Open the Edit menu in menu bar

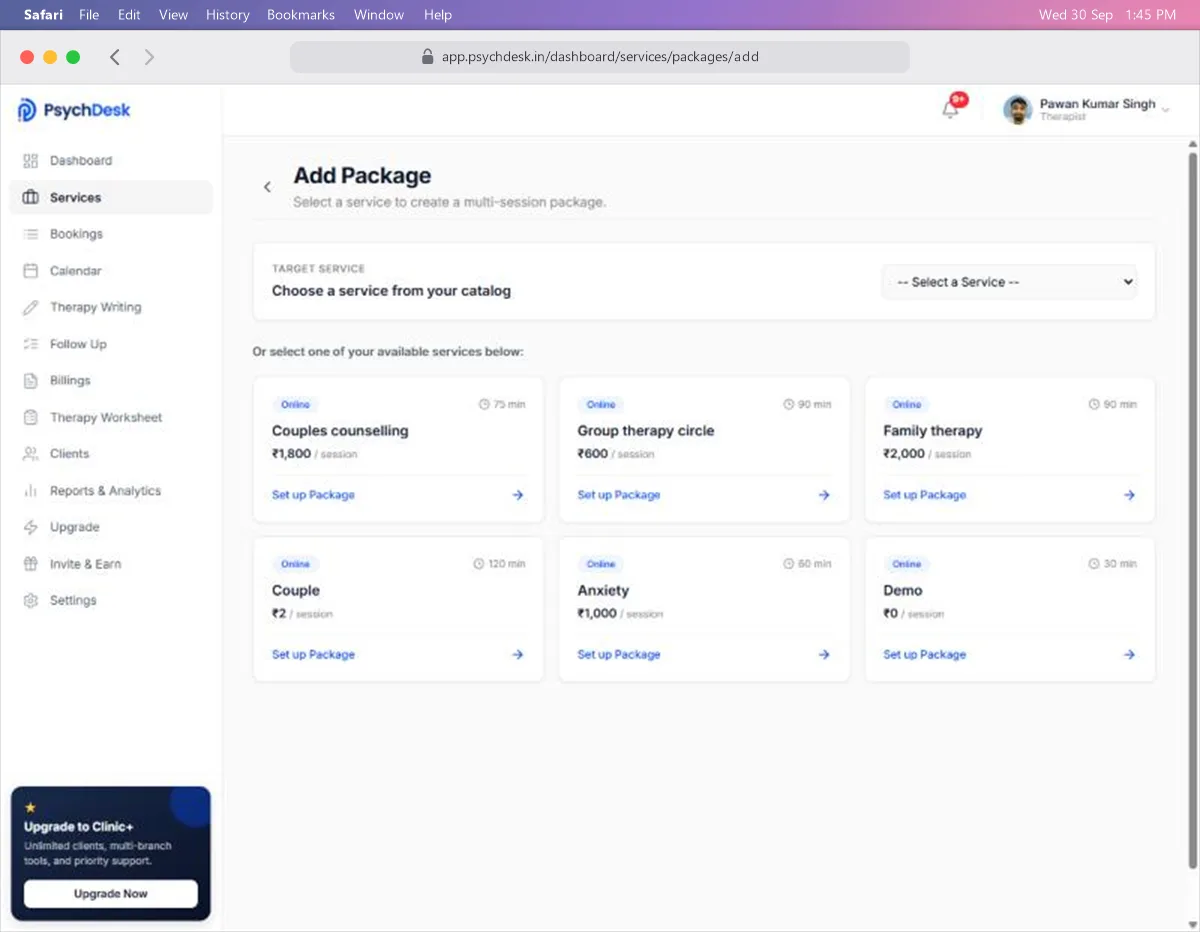click(129, 15)
